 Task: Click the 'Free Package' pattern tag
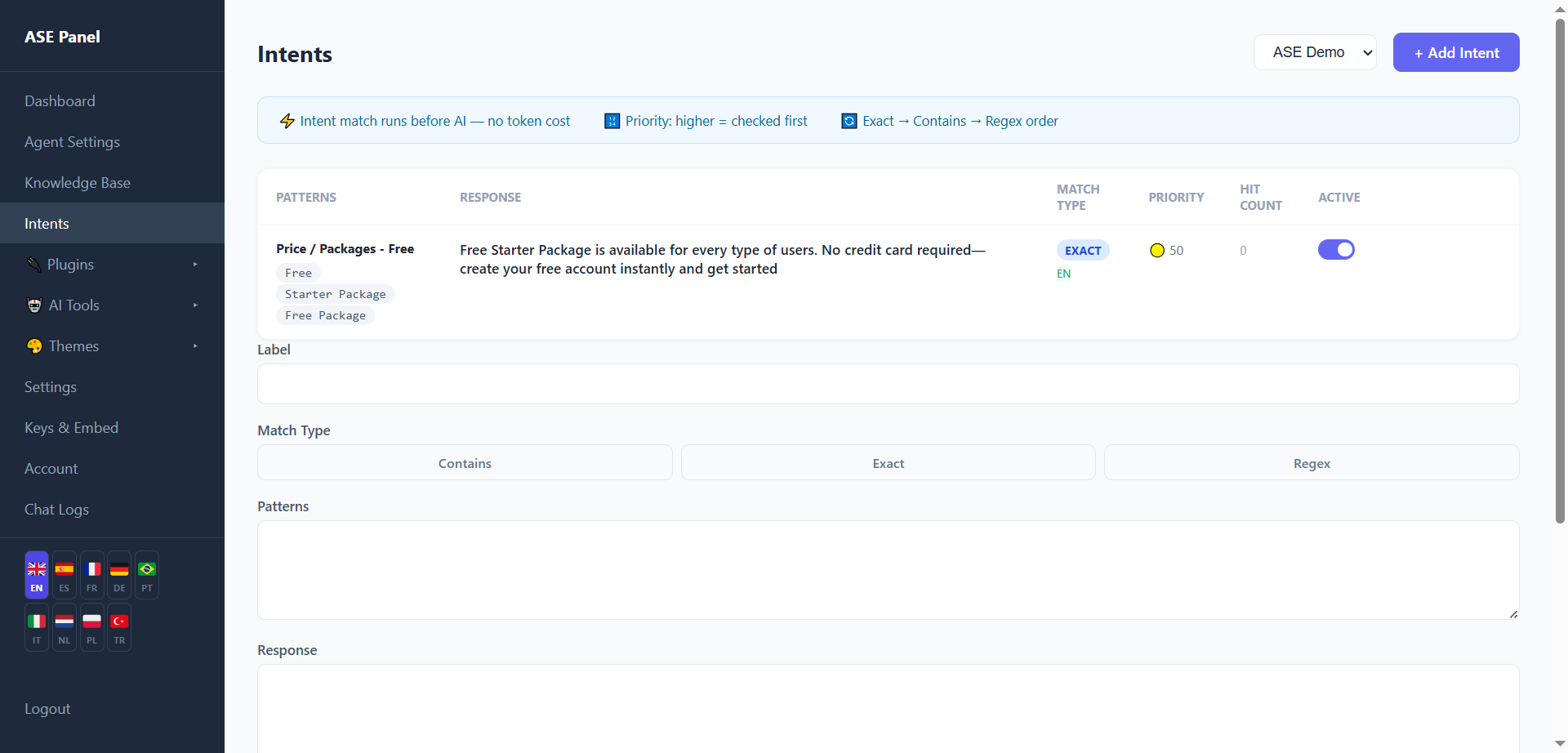point(325,315)
